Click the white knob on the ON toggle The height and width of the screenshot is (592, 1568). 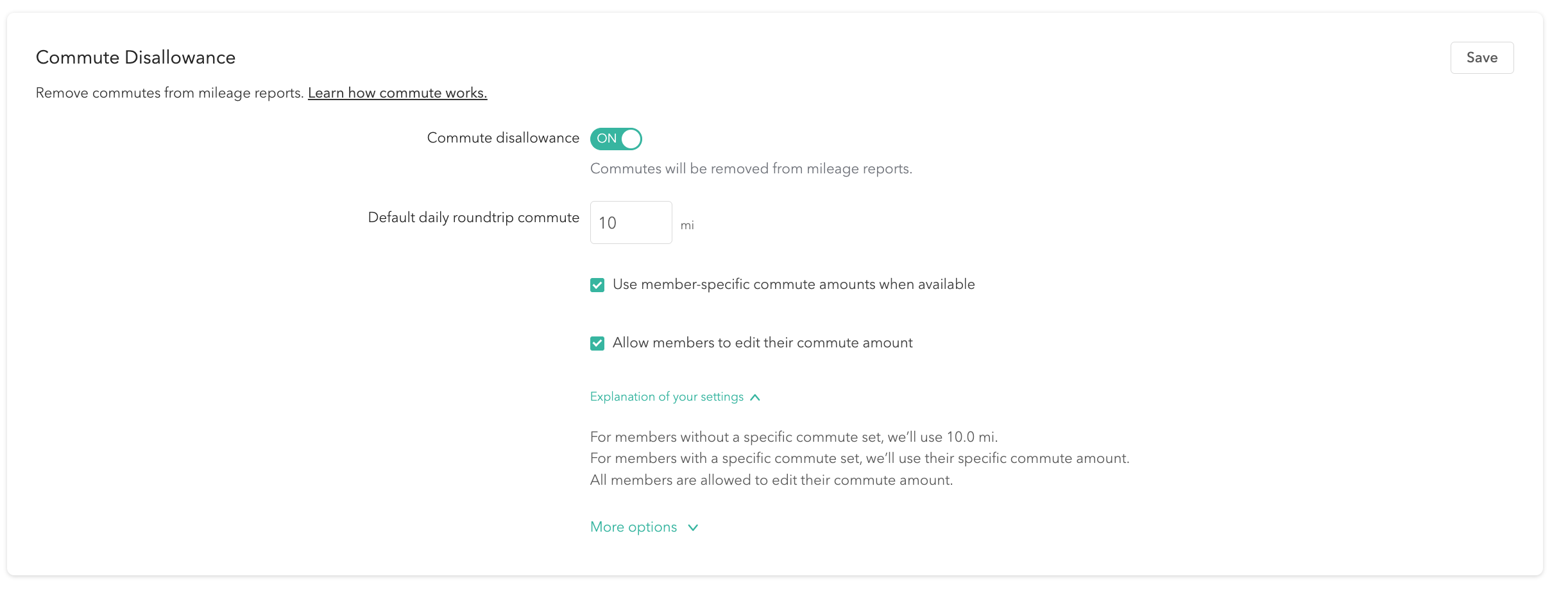pos(631,139)
